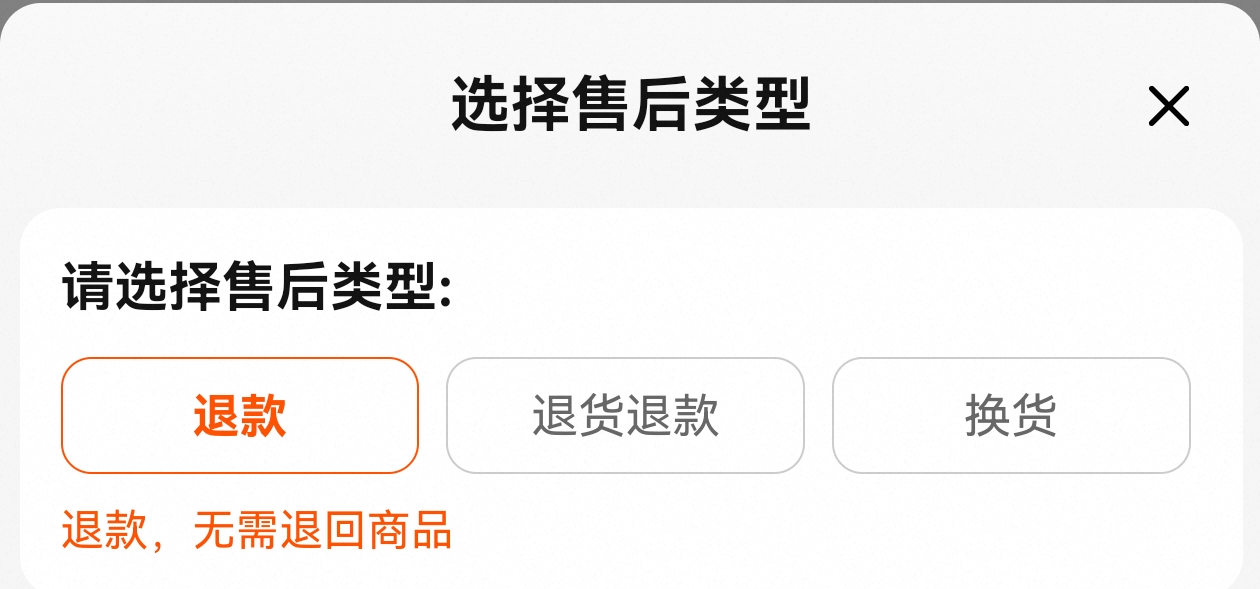Switch after-sales type to 退货退款
The image size is (1260, 589).
[625, 415]
